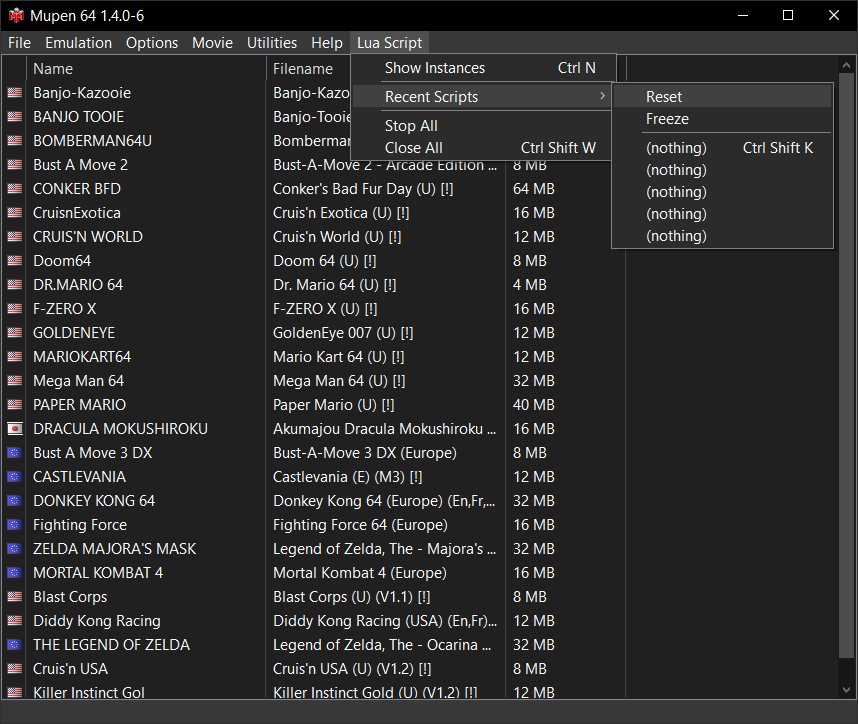This screenshot has width=858, height=724.
Task: Click filename Dr. Mario 64 (U) [!]
Action: point(334,285)
